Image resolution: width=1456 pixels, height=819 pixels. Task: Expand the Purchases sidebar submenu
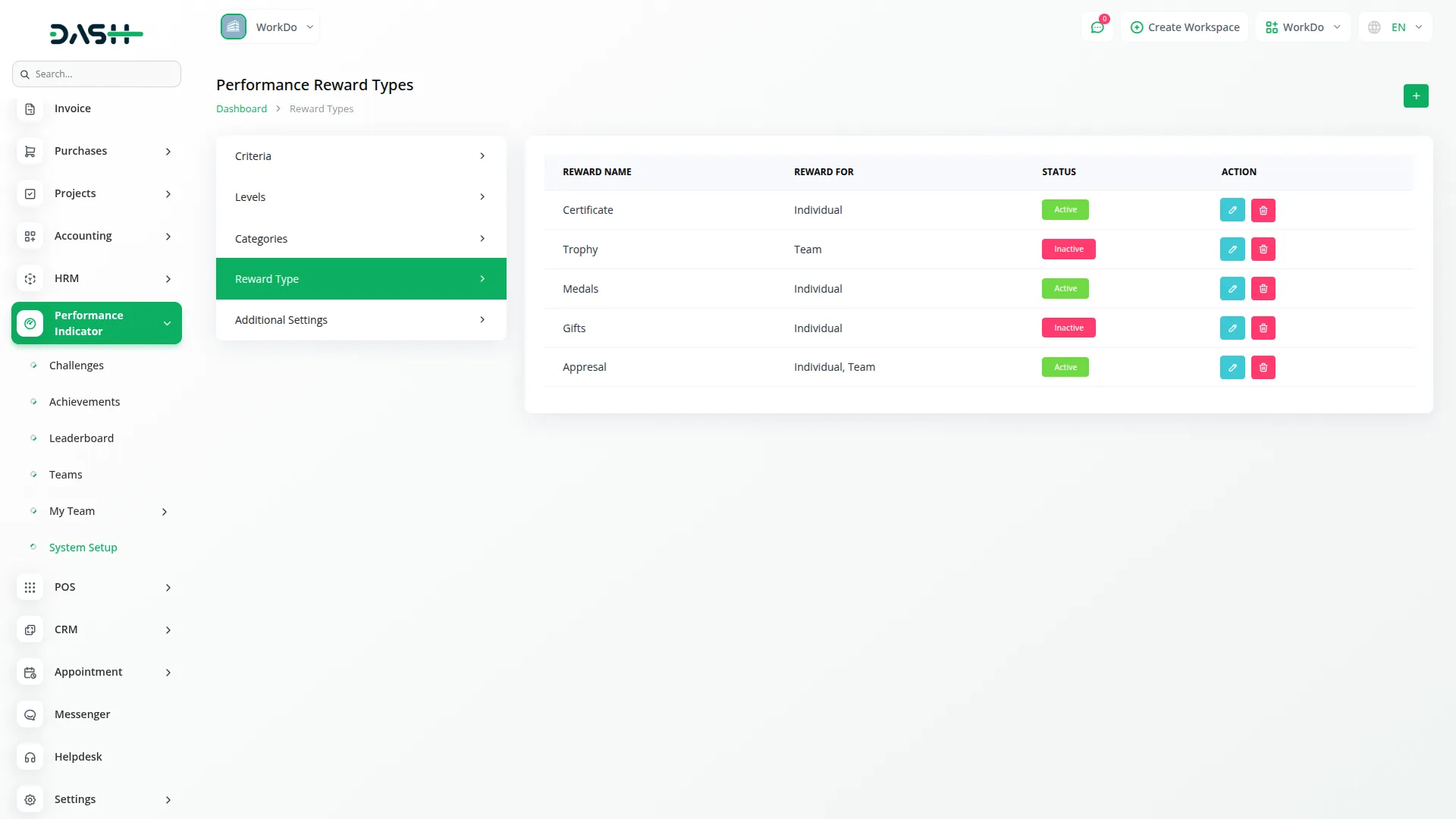point(168,152)
